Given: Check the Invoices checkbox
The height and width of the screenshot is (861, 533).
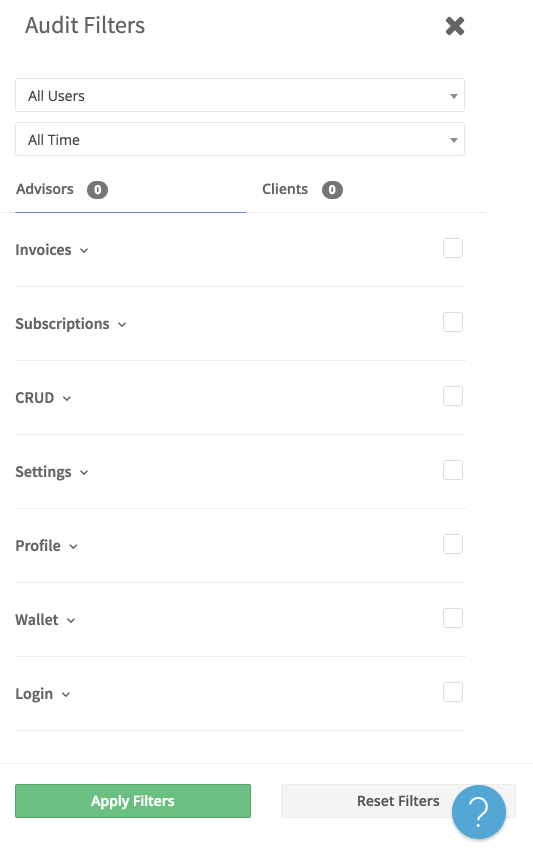Looking at the screenshot, I should [453, 248].
